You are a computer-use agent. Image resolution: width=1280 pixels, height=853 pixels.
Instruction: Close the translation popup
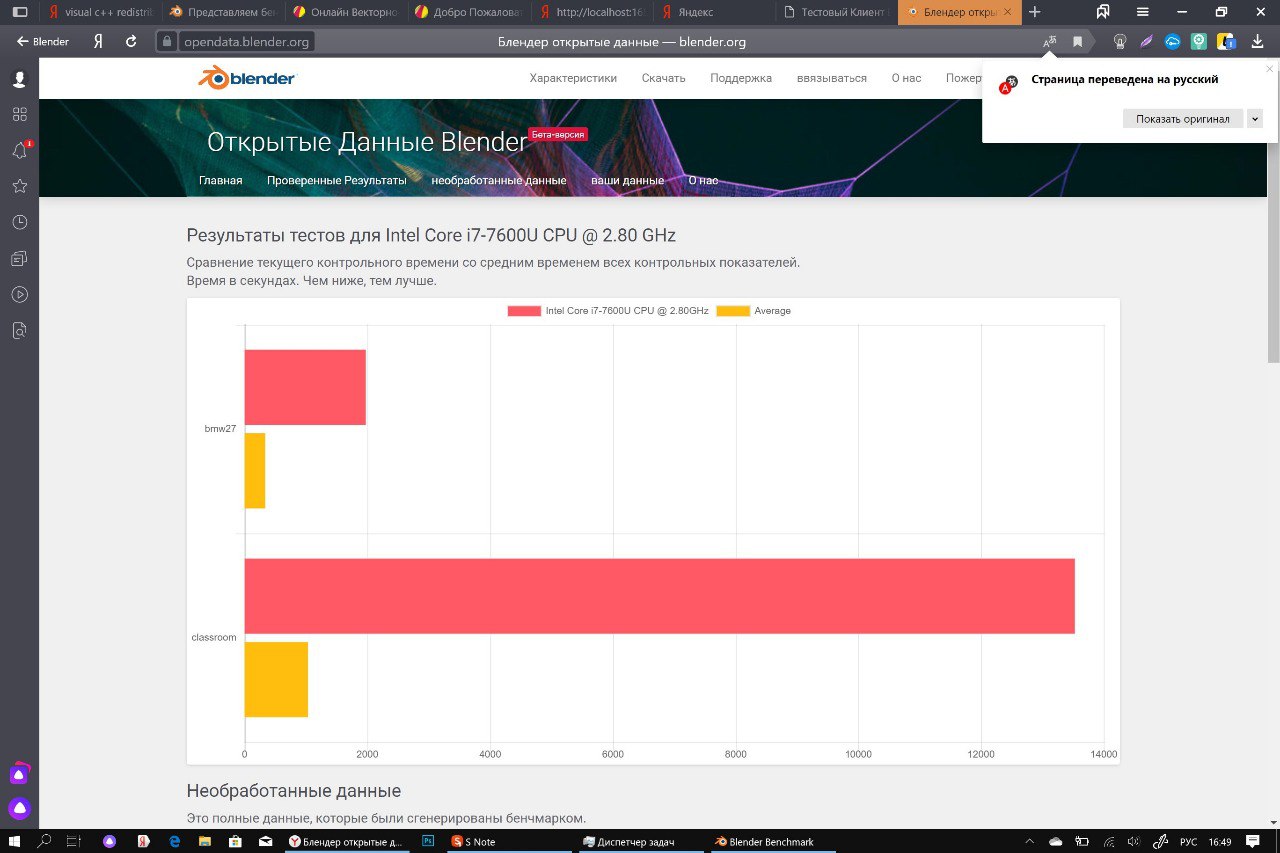[1270, 69]
